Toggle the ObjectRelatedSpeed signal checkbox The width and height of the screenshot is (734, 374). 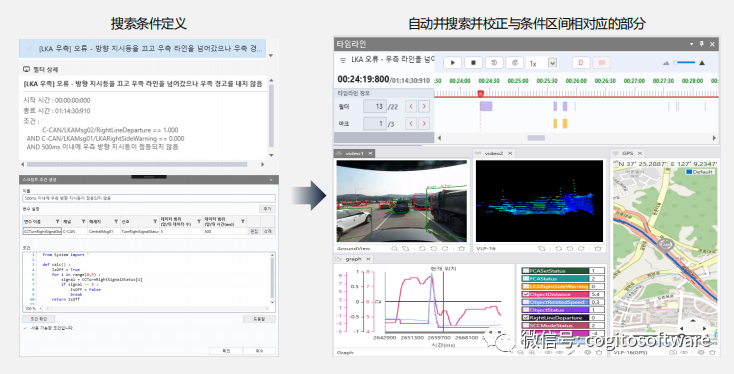[526, 302]
